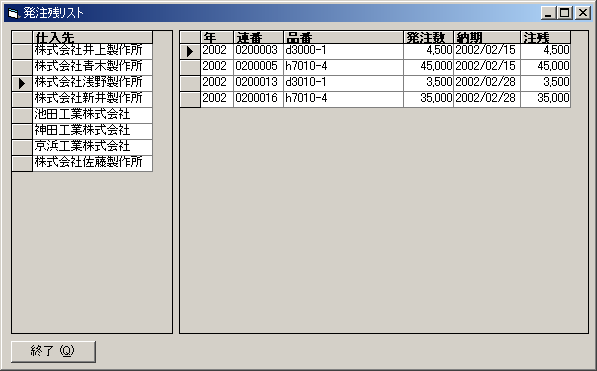The image size is (597, 371).
Task: Click the window title bar app icon
Action: click(13, 13)
